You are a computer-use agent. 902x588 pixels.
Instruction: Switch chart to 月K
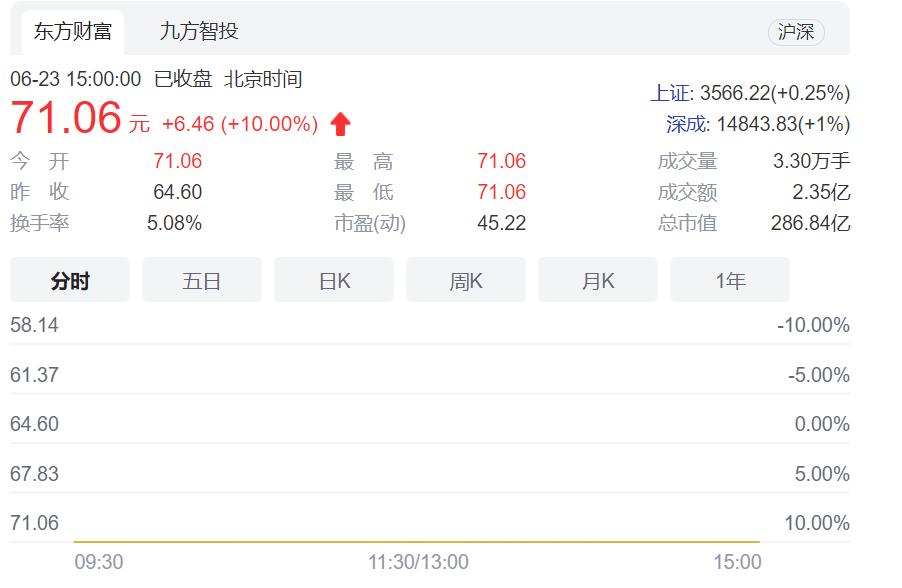tap(598, 281)
